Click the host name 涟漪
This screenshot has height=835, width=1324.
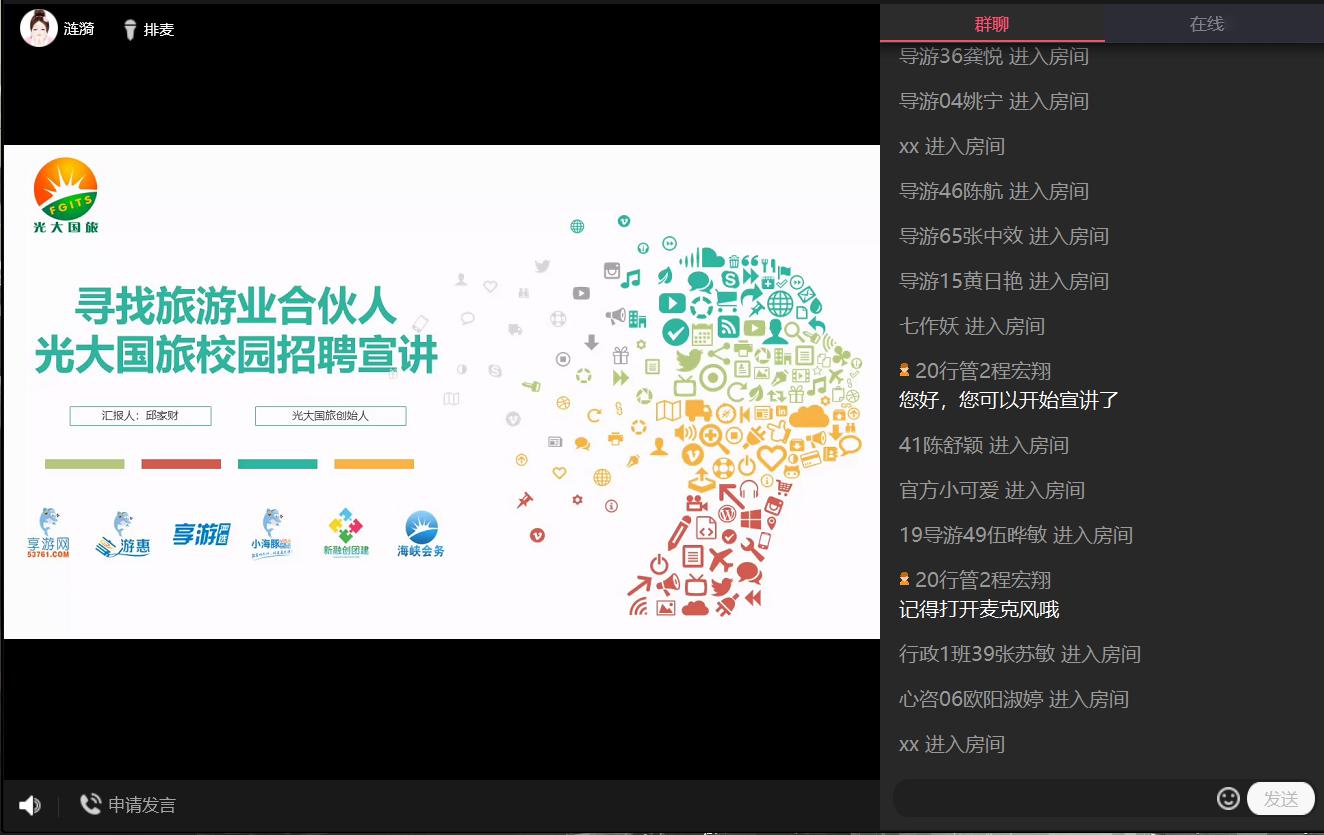79,29
